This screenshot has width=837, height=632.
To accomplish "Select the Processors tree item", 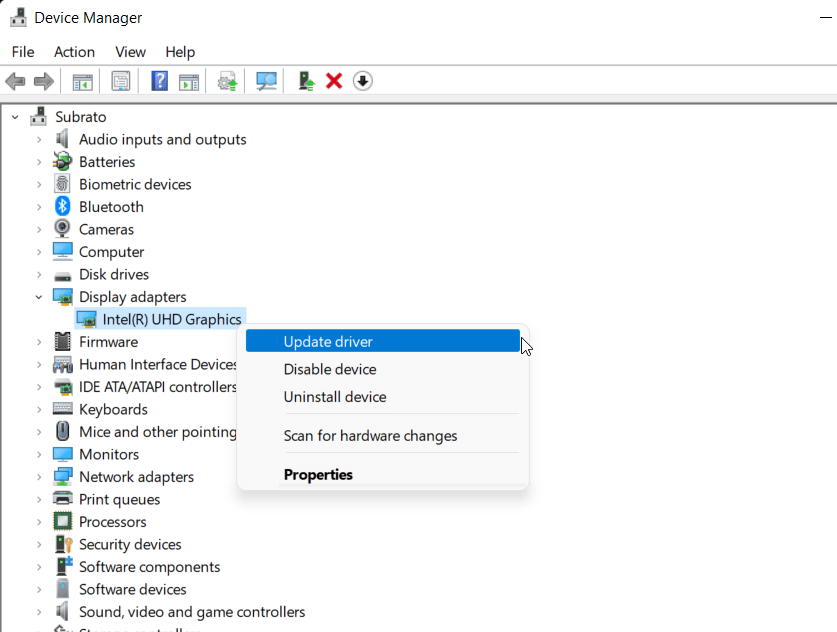I will tap(113, 522).
